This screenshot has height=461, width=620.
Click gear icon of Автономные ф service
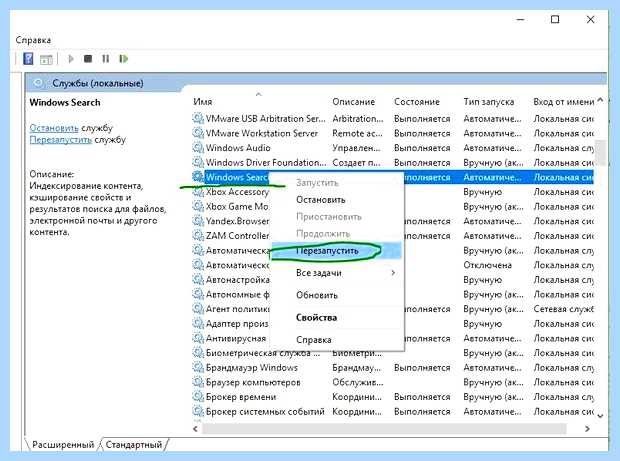(x=198, y=294)
